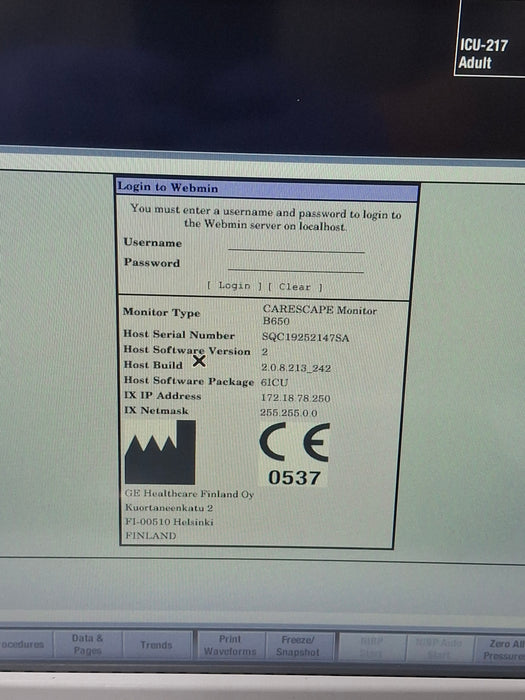Click the CE 0537 mark

point(294,455)
